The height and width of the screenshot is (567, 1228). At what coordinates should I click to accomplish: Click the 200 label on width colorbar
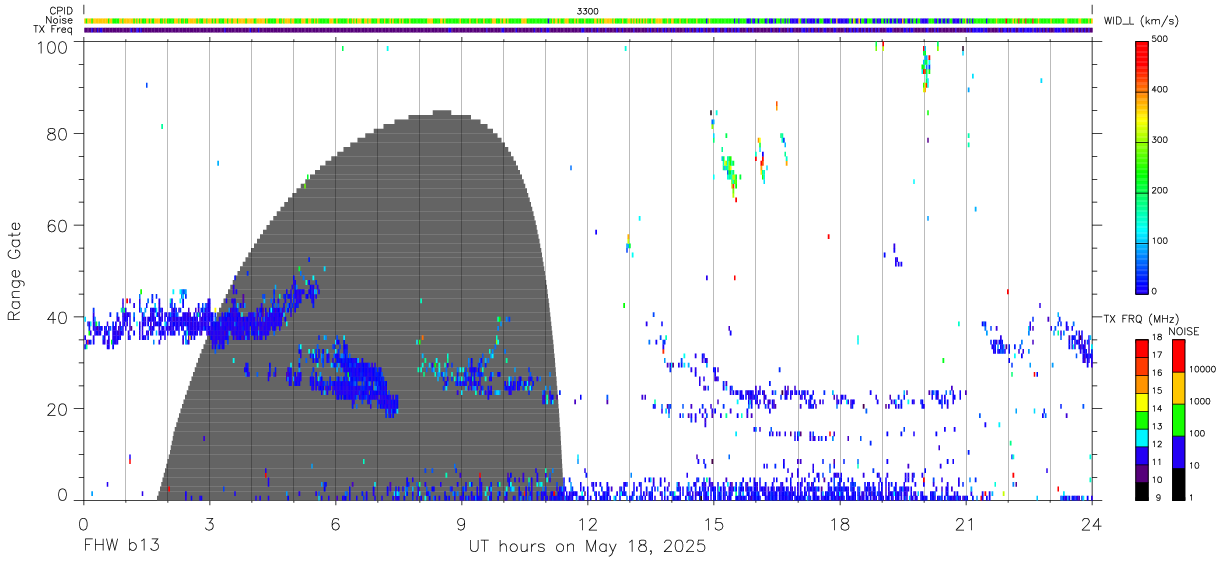(x=1161, y=190)
